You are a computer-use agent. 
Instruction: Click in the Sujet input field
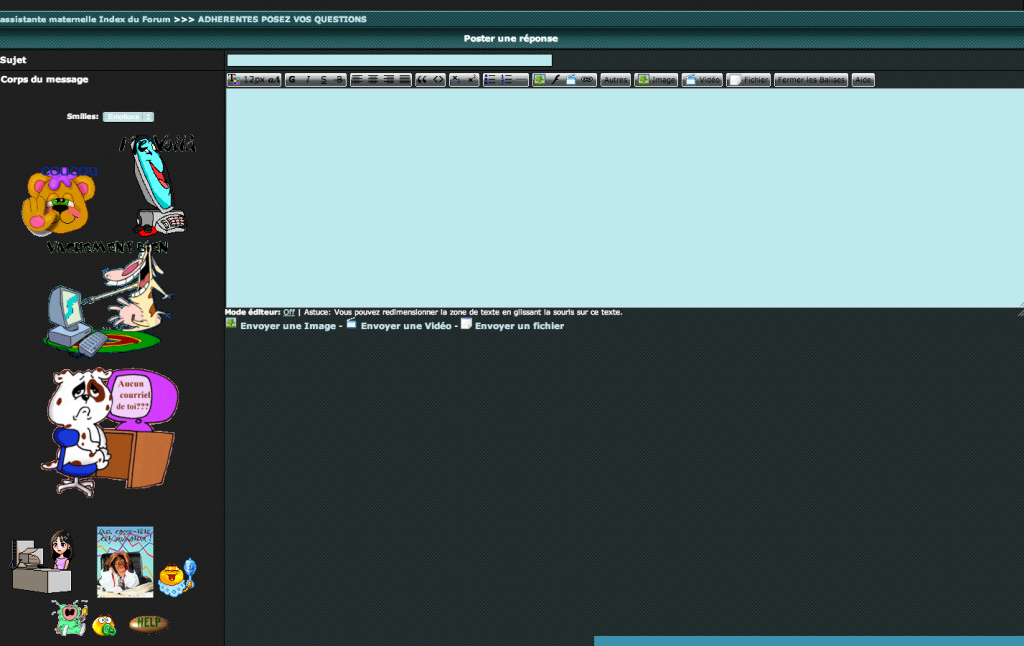[x=389, y=60]
